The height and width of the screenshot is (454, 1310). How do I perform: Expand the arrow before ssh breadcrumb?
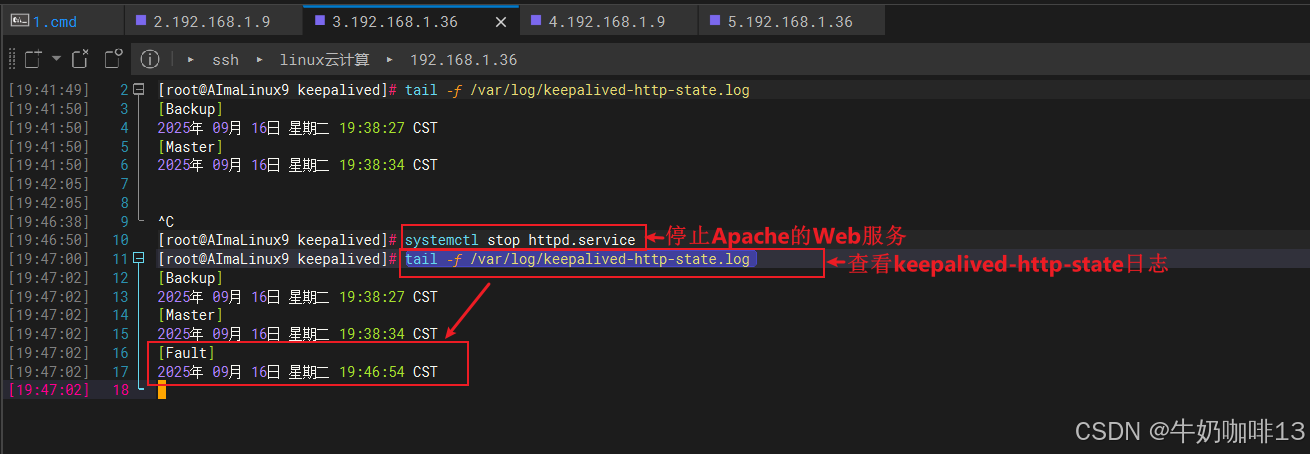tap(190, 60)
